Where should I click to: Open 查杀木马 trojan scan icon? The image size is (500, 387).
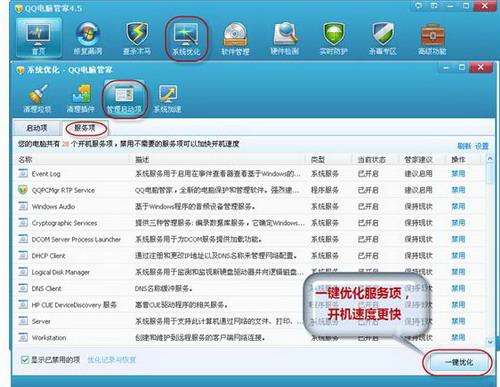point(137,39)
